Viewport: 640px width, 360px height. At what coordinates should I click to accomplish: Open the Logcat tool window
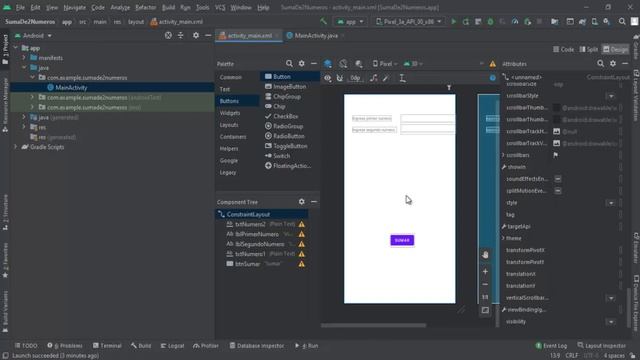(172, 346)
